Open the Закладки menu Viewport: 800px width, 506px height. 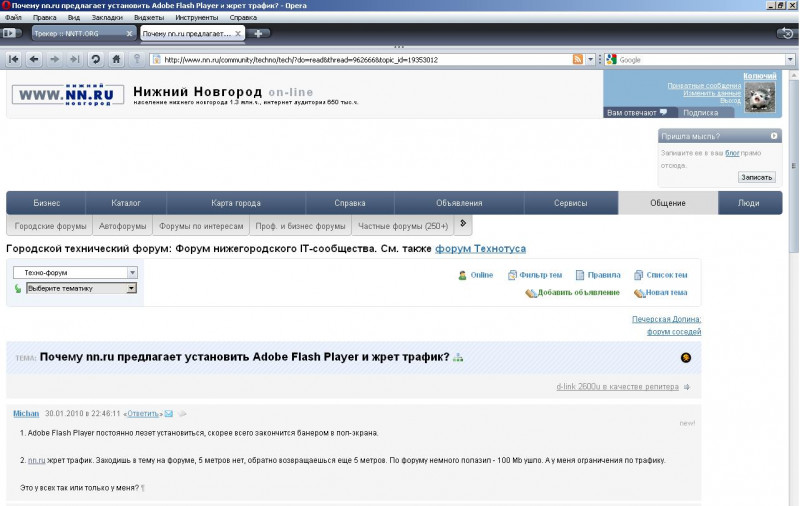[x=107, y=17]
